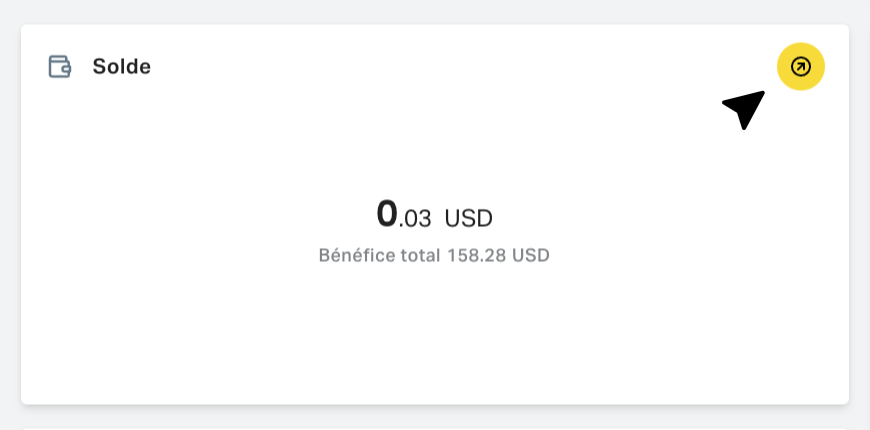Click USD after the 158.28 figure
This screenshot has width=870, height=430.
[x=530, y=255]
